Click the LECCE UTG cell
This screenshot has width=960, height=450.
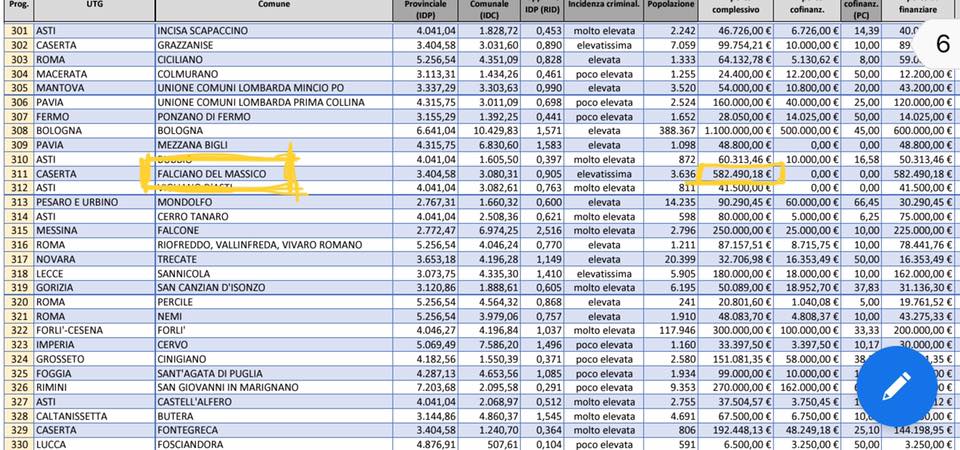[x=94, y=274]
